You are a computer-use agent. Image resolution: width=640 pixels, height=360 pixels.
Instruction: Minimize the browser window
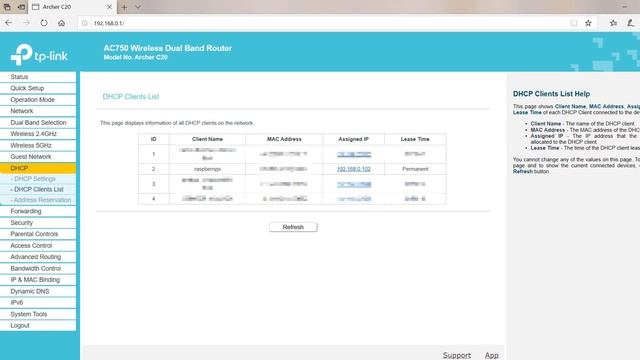click(624, 7)
